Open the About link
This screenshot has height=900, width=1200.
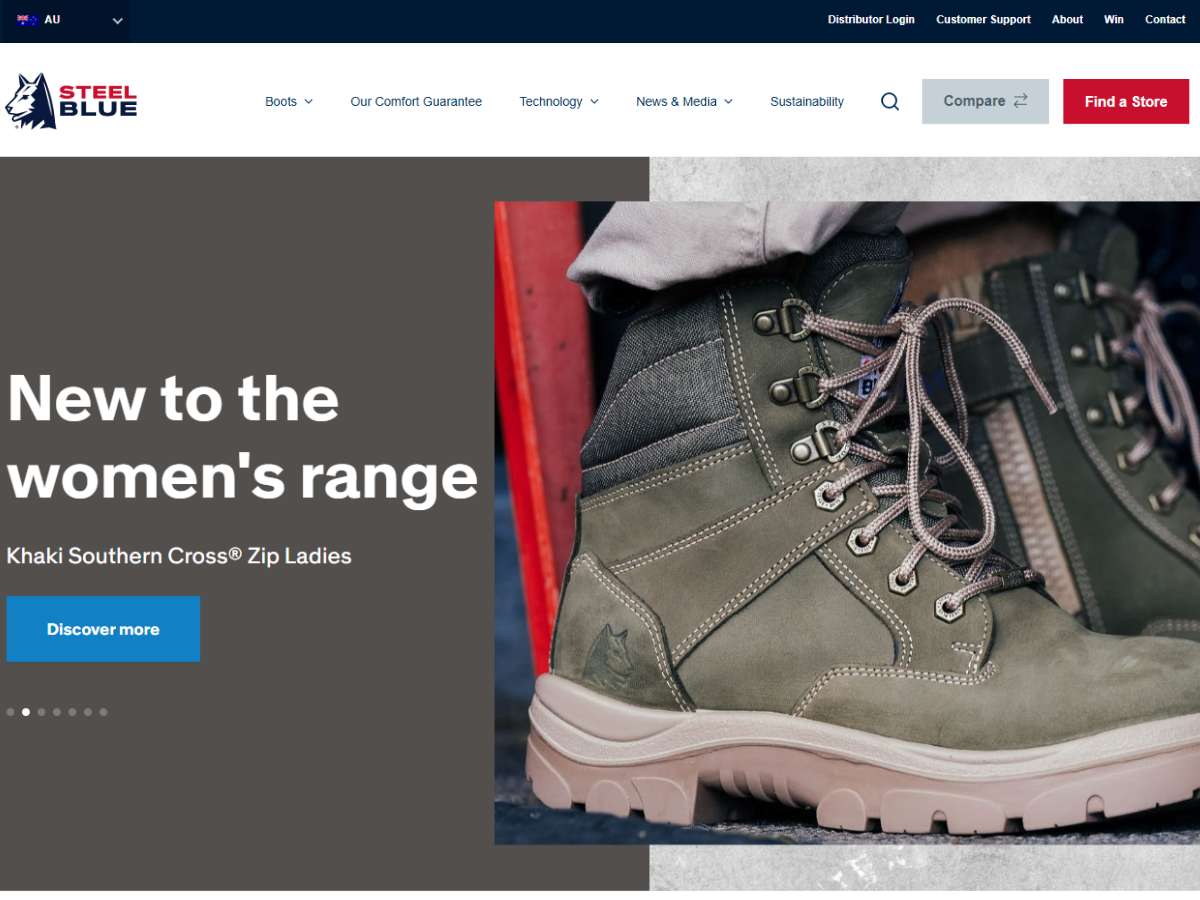coord(1067,19)
